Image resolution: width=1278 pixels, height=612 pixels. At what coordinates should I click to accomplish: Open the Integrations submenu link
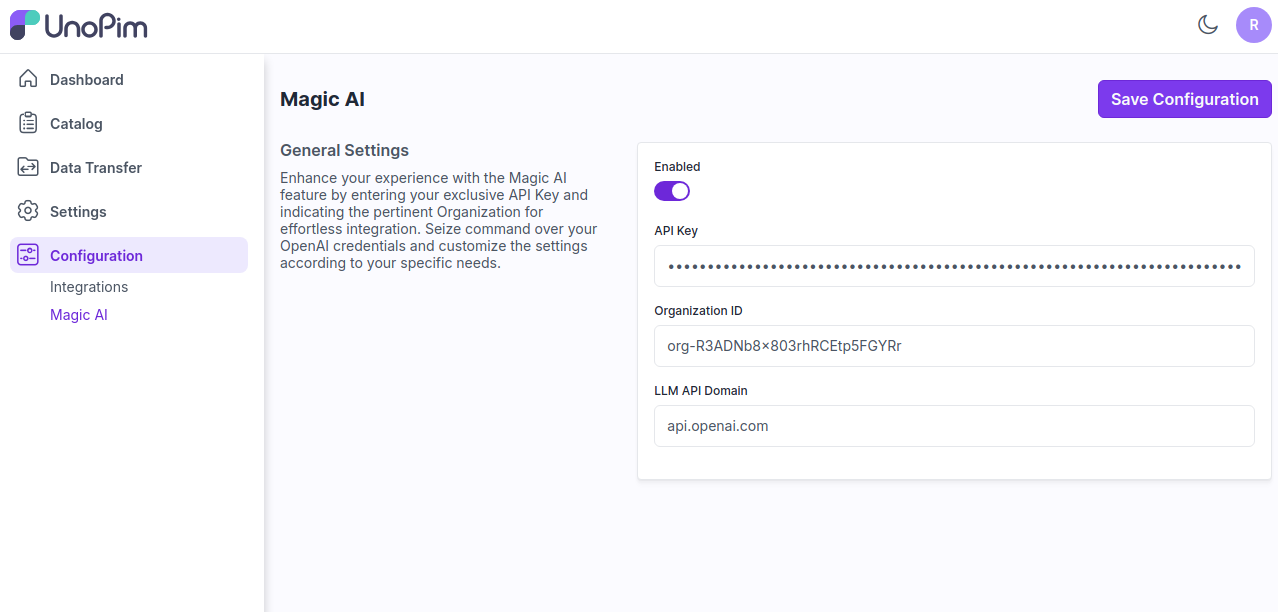click(x=89, y=287)
